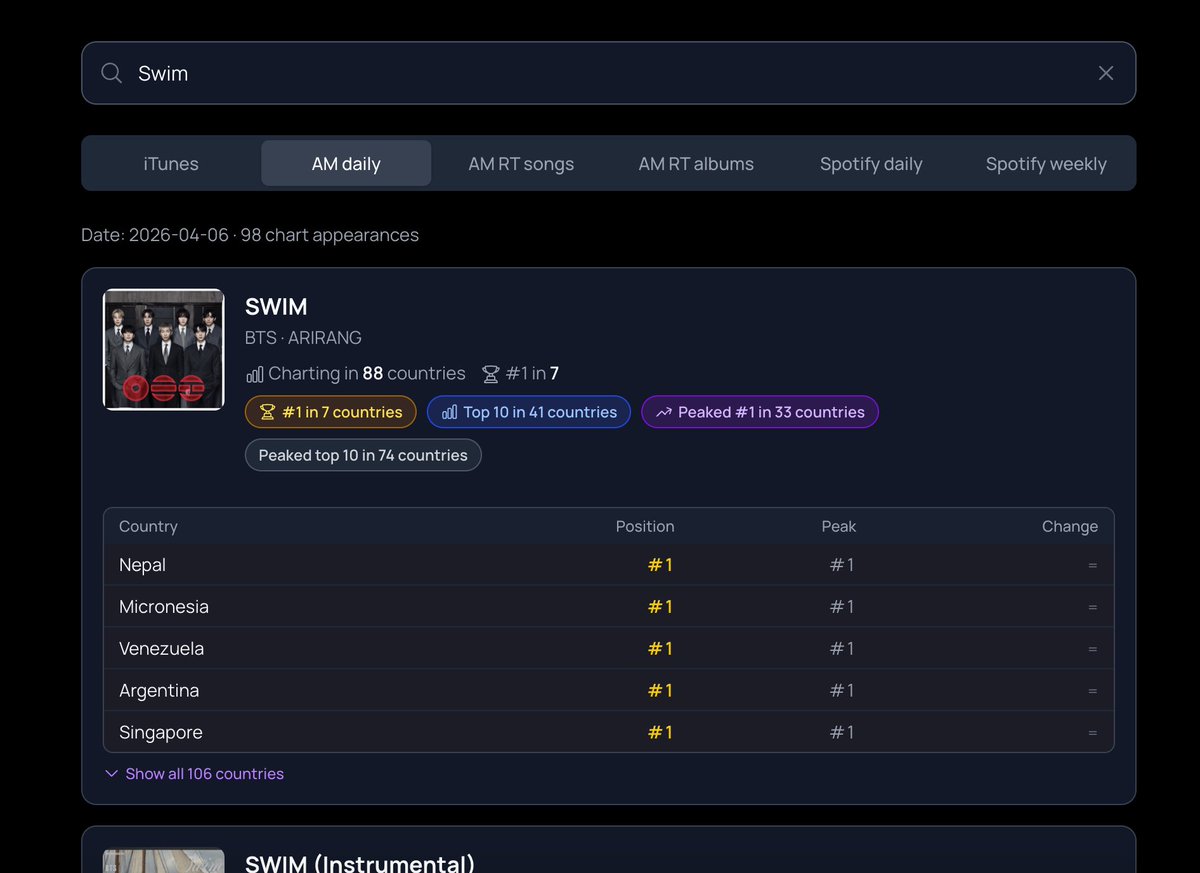Click trophy icon beside #1 in 7
This screenshot has width=1200, height=873.
(x=491, y=374)
